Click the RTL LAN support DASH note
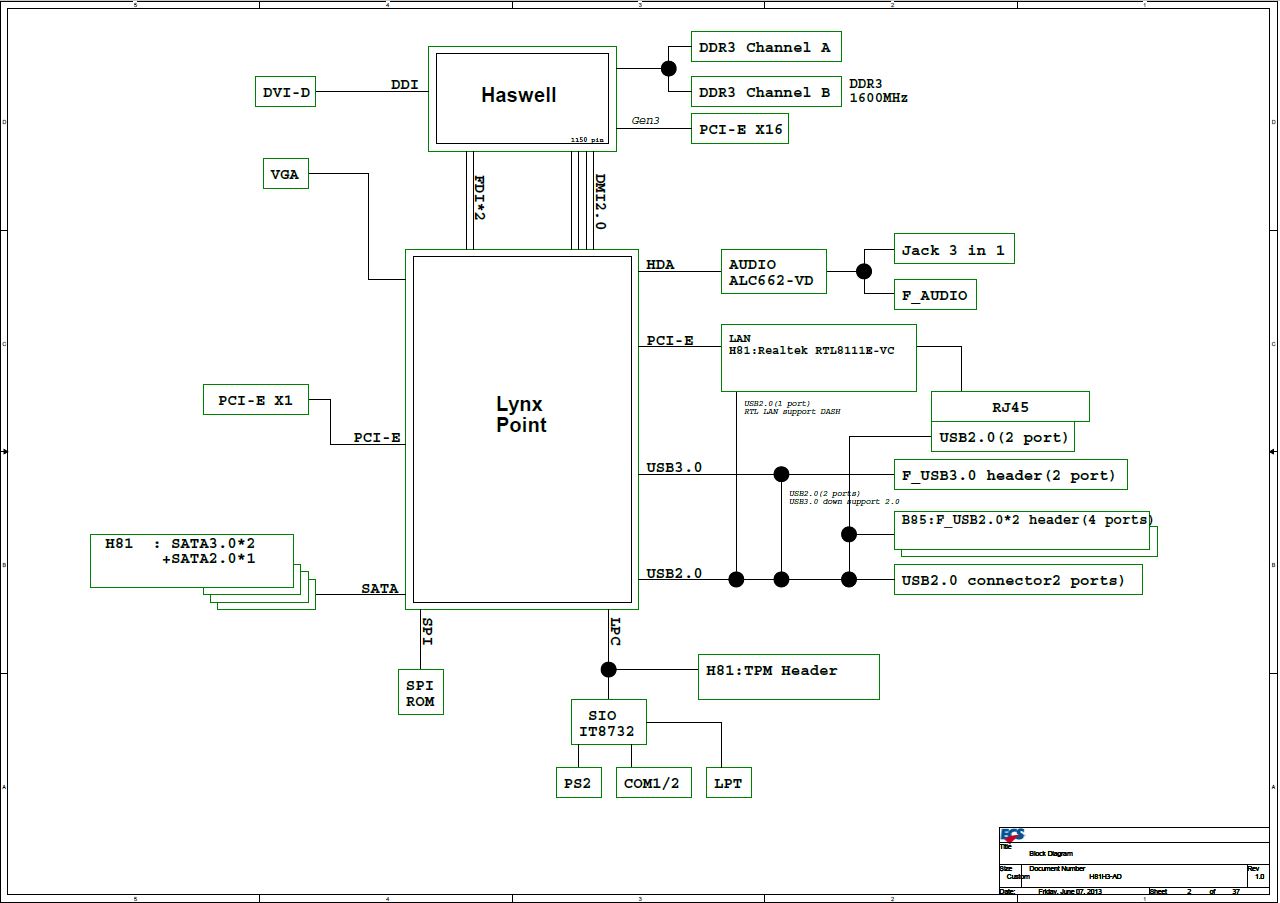 (792, 412)
